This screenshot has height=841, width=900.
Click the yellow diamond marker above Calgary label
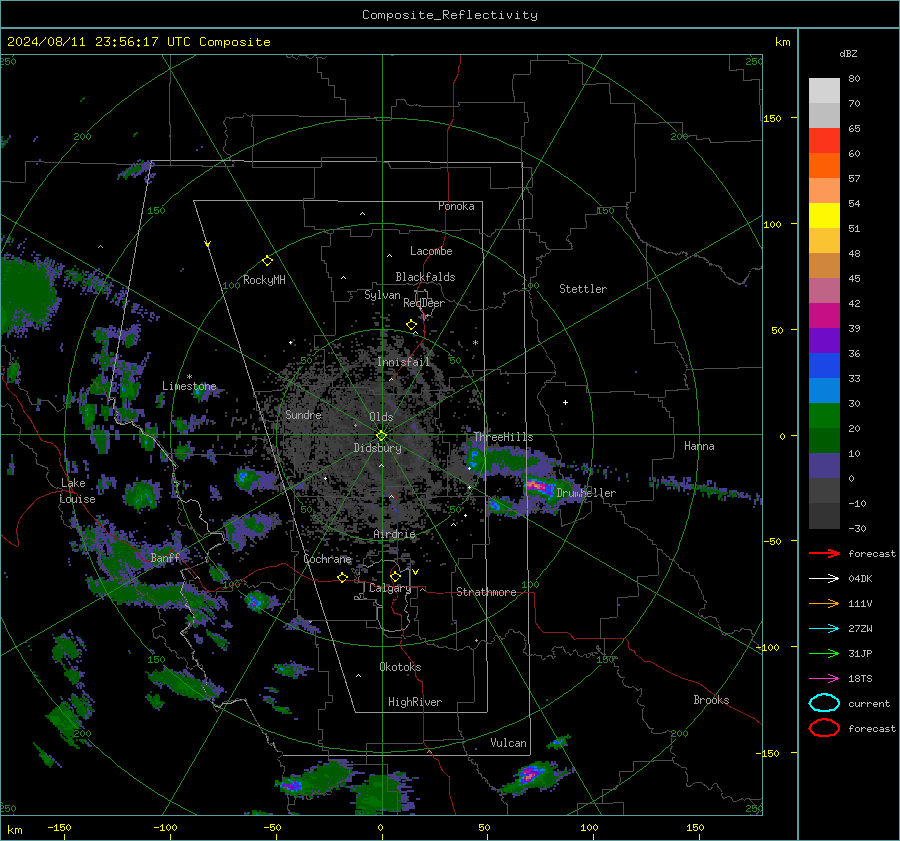click(x=395, y=576)
